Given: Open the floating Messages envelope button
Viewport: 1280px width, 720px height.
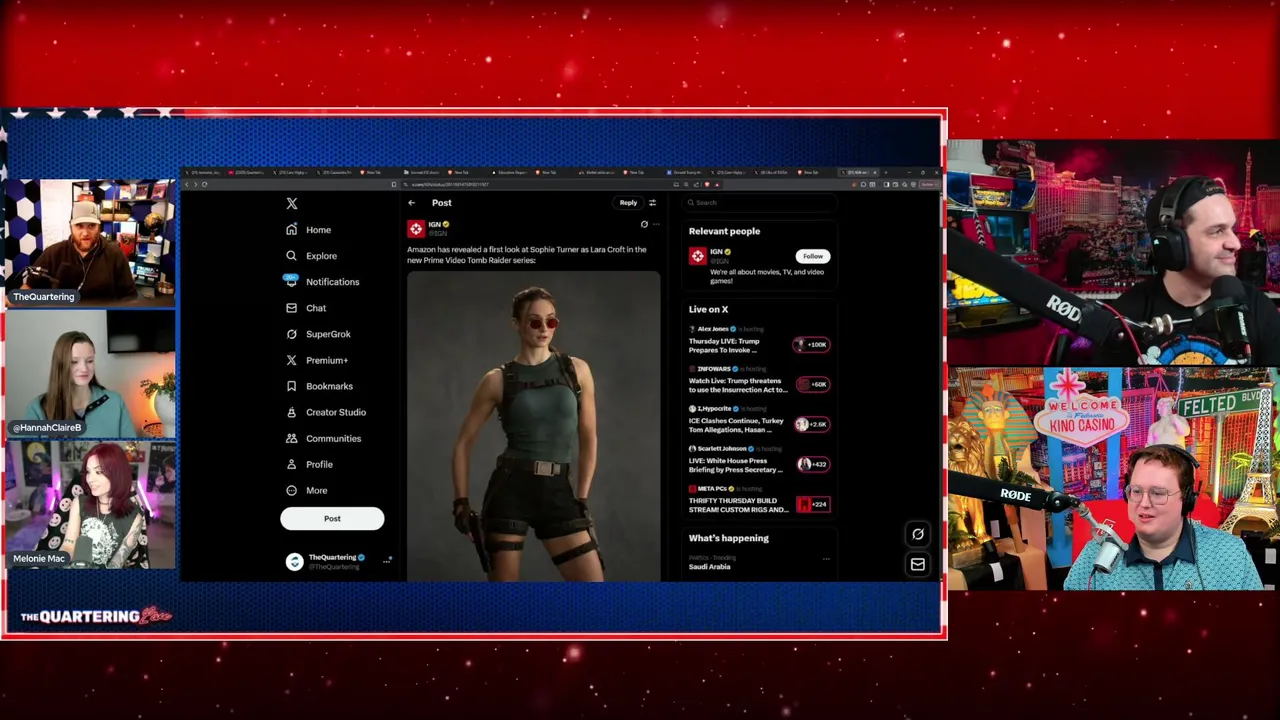Looking at the screenshot, I should 918,564.
